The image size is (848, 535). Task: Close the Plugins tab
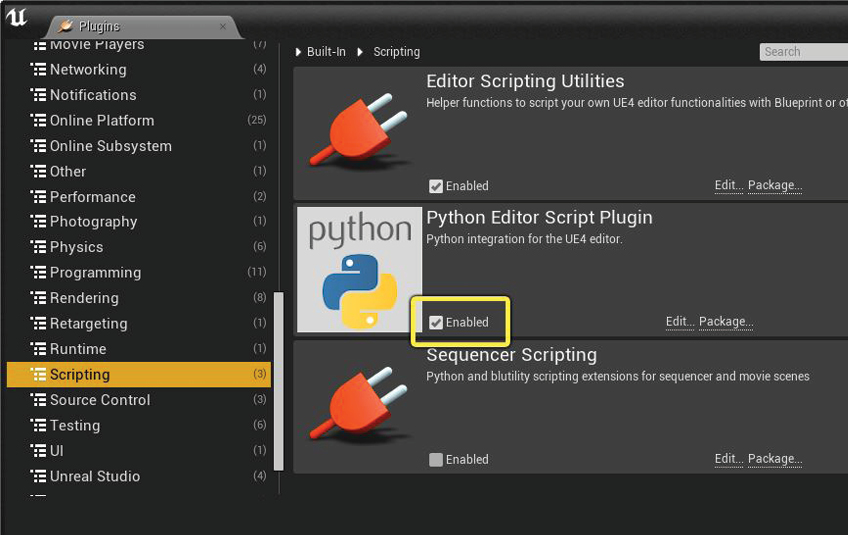click(x=223, y=26)
